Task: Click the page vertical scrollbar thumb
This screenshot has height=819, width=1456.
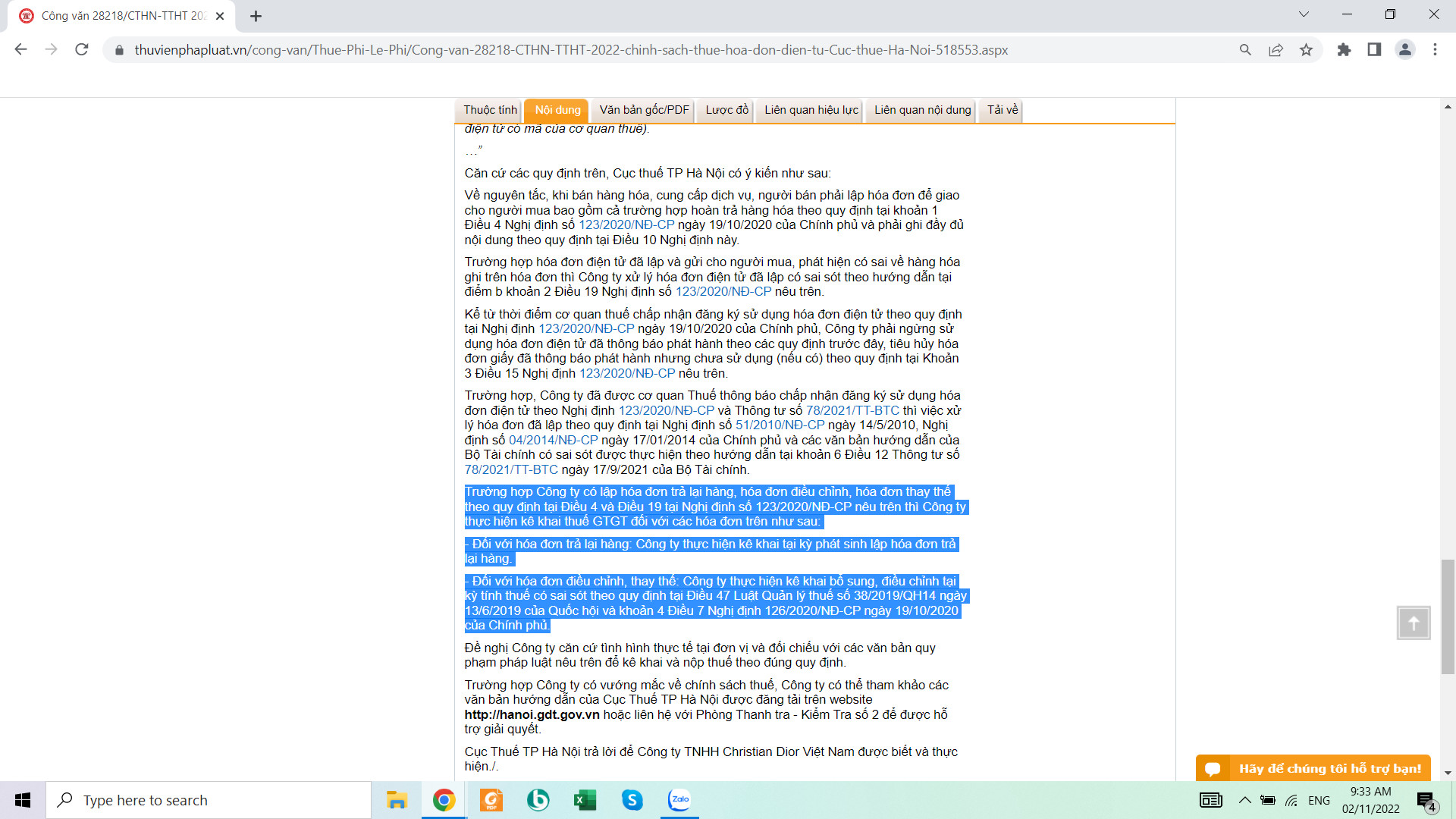Action: click(1448, 617)
